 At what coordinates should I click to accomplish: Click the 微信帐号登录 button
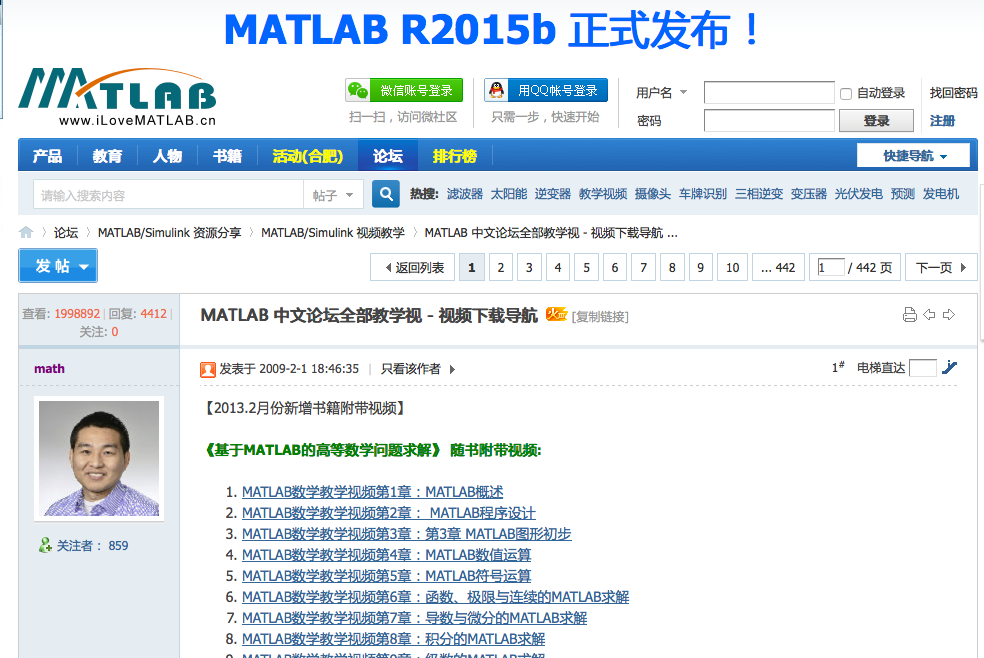click(x=404, y=90)
